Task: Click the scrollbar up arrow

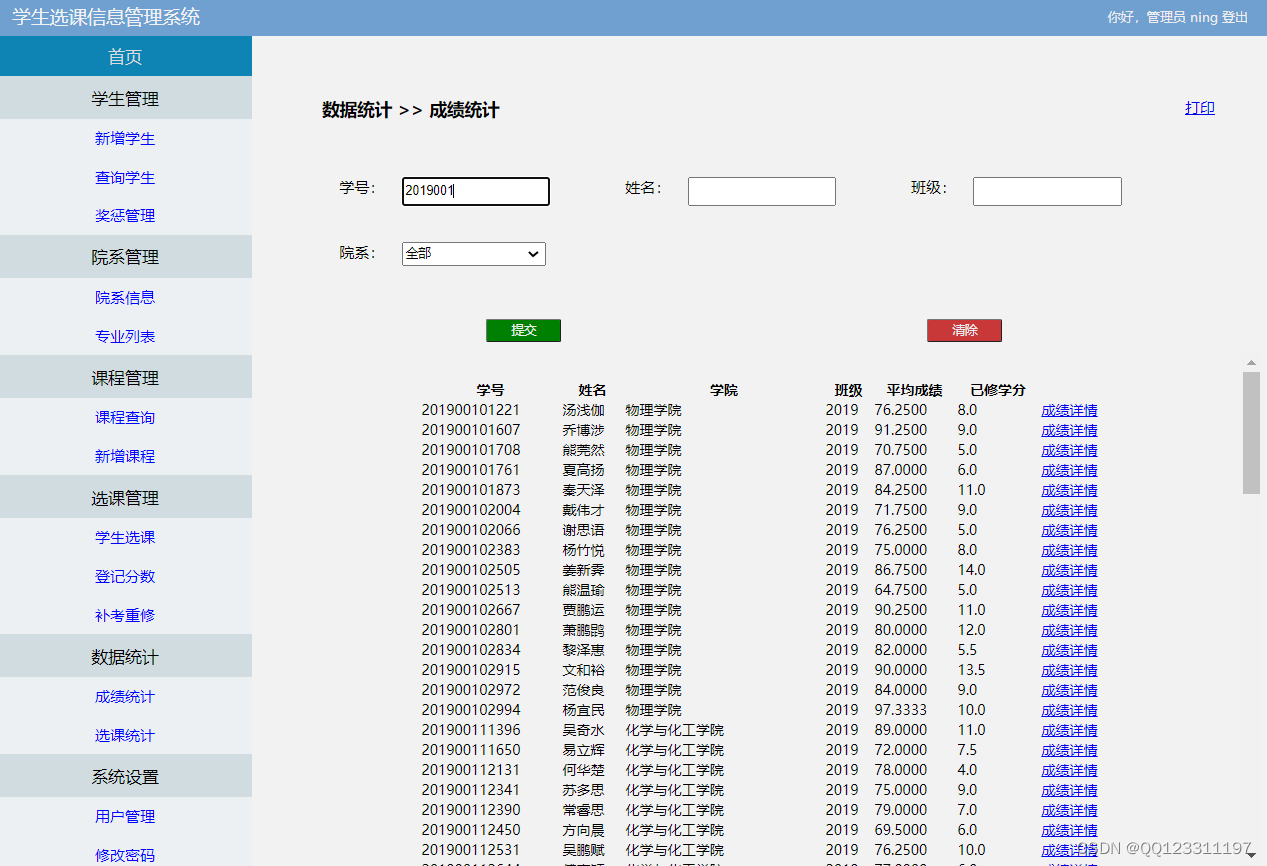Action: tap(1251, 363)
